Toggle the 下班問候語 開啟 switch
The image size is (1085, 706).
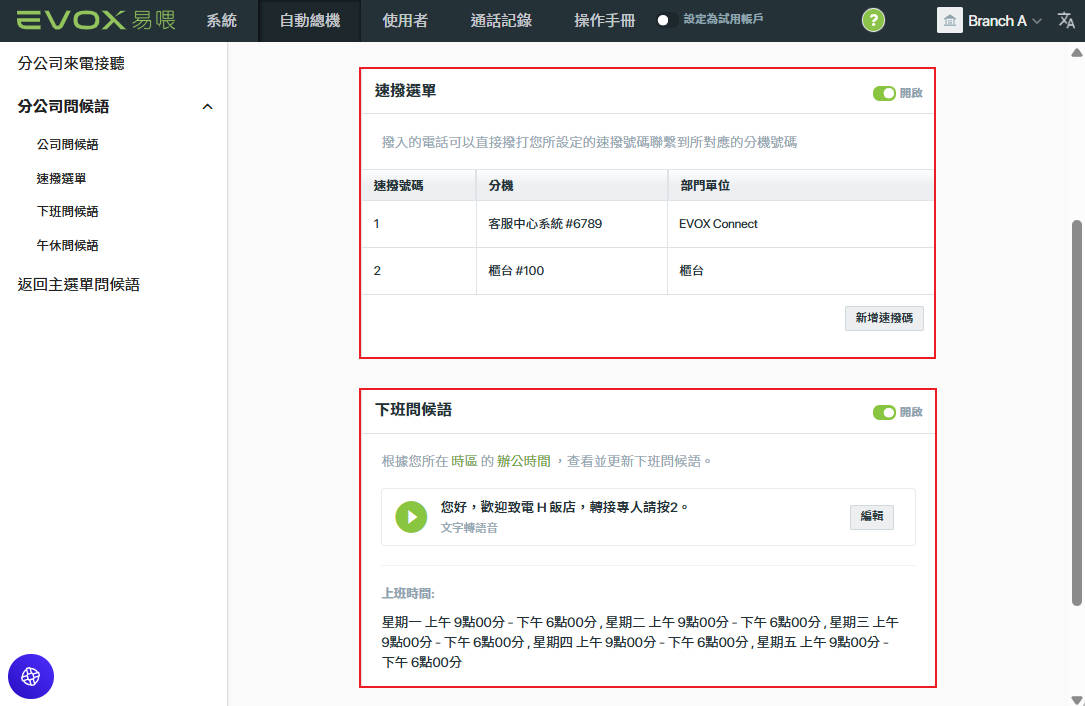coord(884,413)
